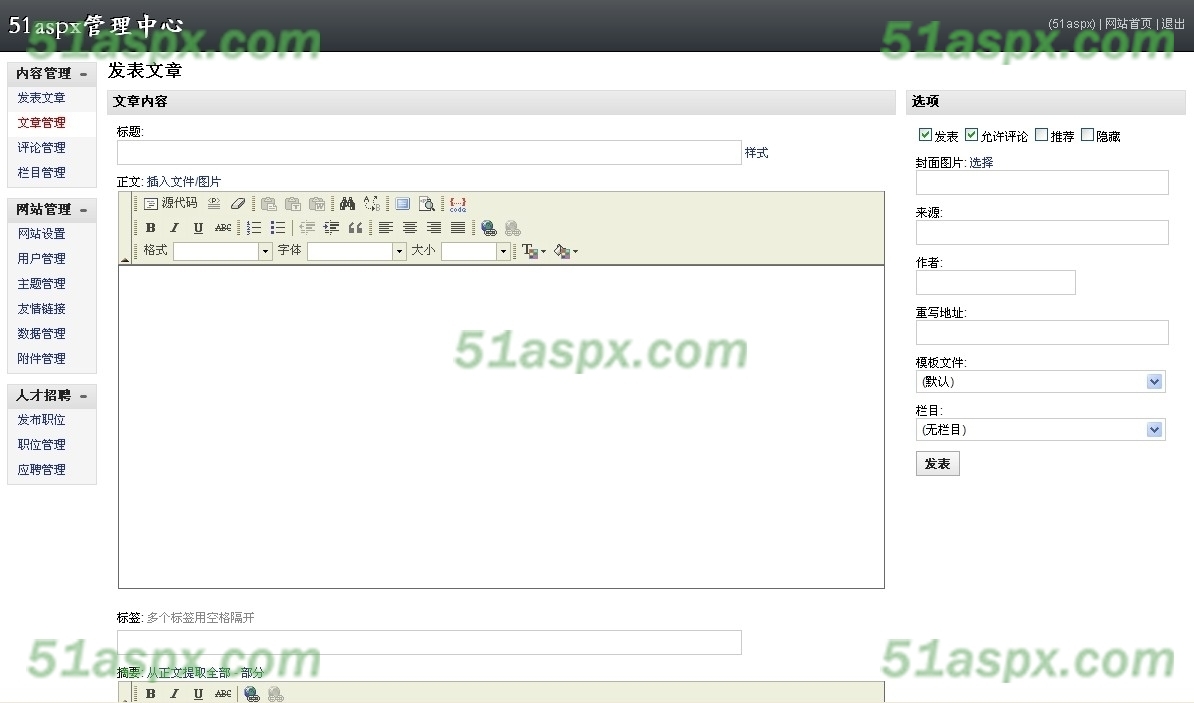Maximize the editor with fit-window icon

pos(402,203)
